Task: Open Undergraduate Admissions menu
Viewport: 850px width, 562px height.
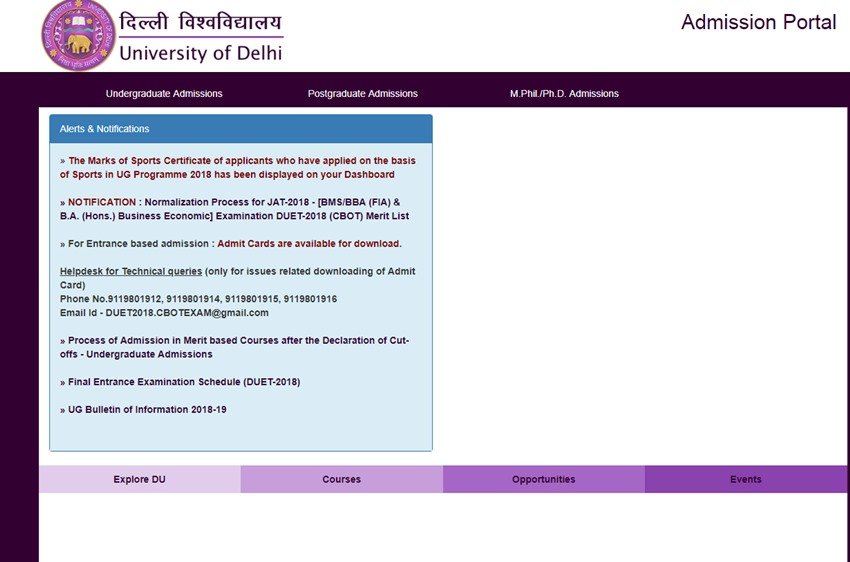Action: (x=164, y=94)
